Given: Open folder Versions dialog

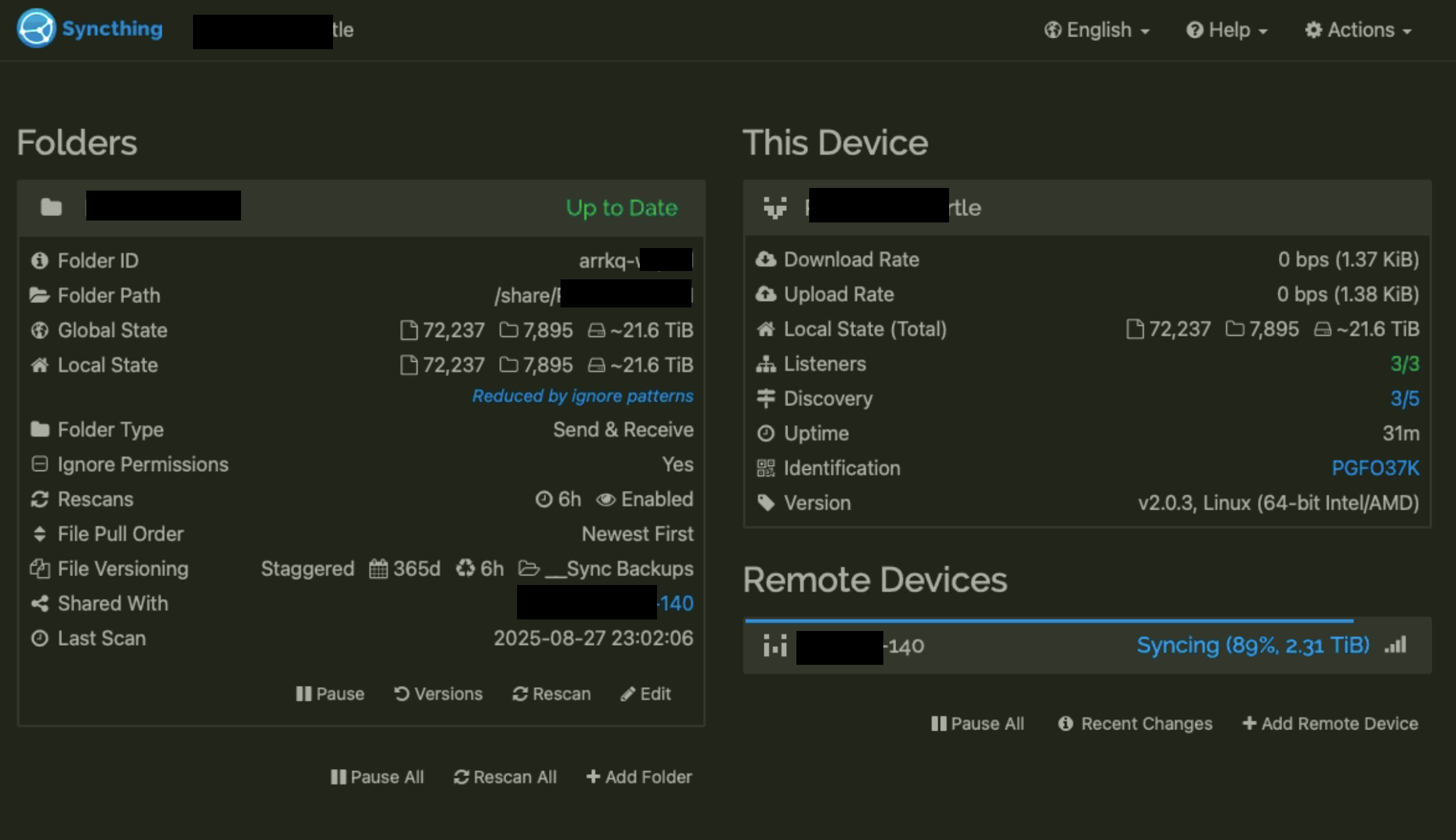Looking at the screenshot, I should (438, 694).
